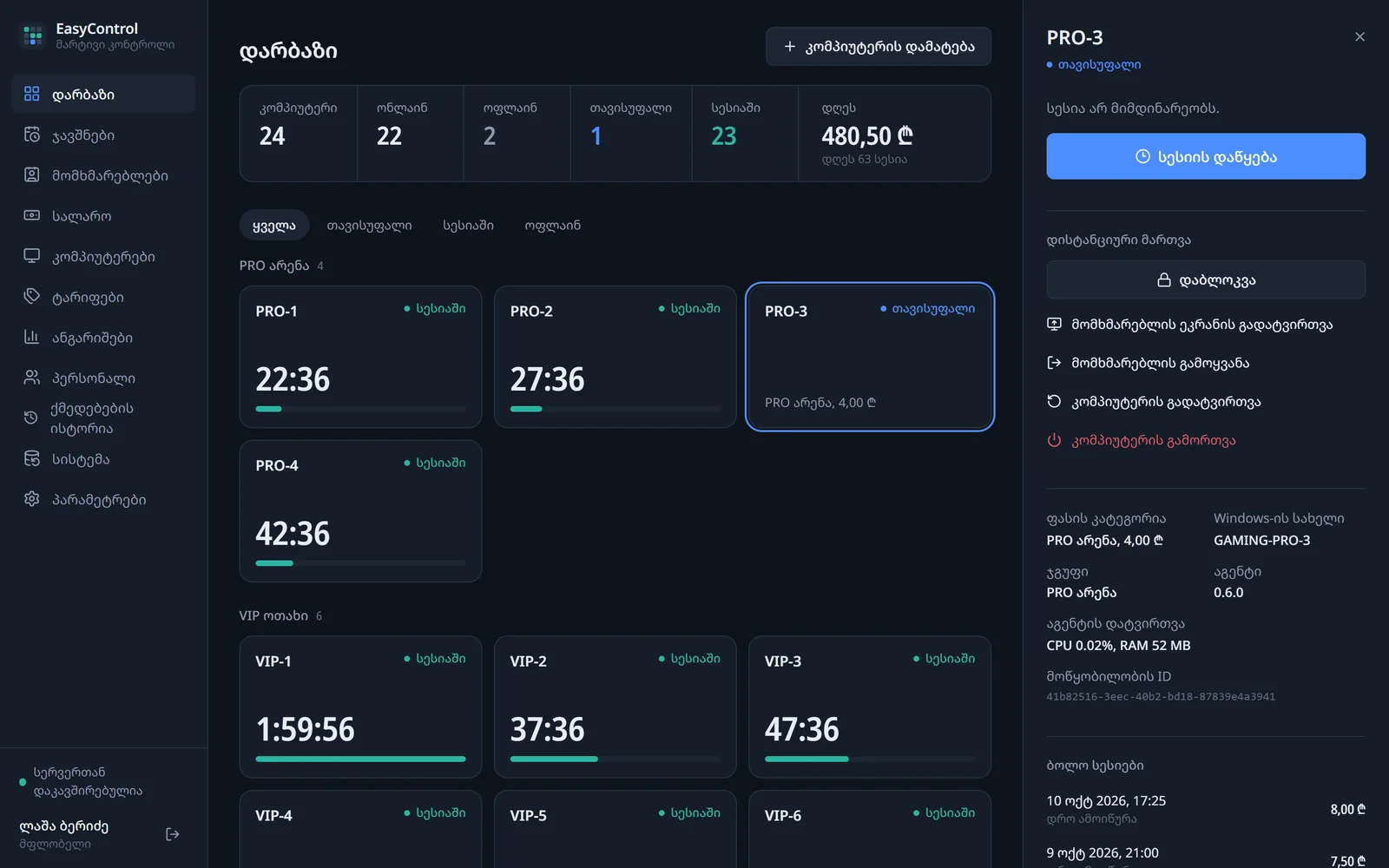Image resolution: width=1389 pixels, height=868 pixels.
Task: Click კომპიუტერის გადატვირთვა restart icon
Action: pos(1054,401)
